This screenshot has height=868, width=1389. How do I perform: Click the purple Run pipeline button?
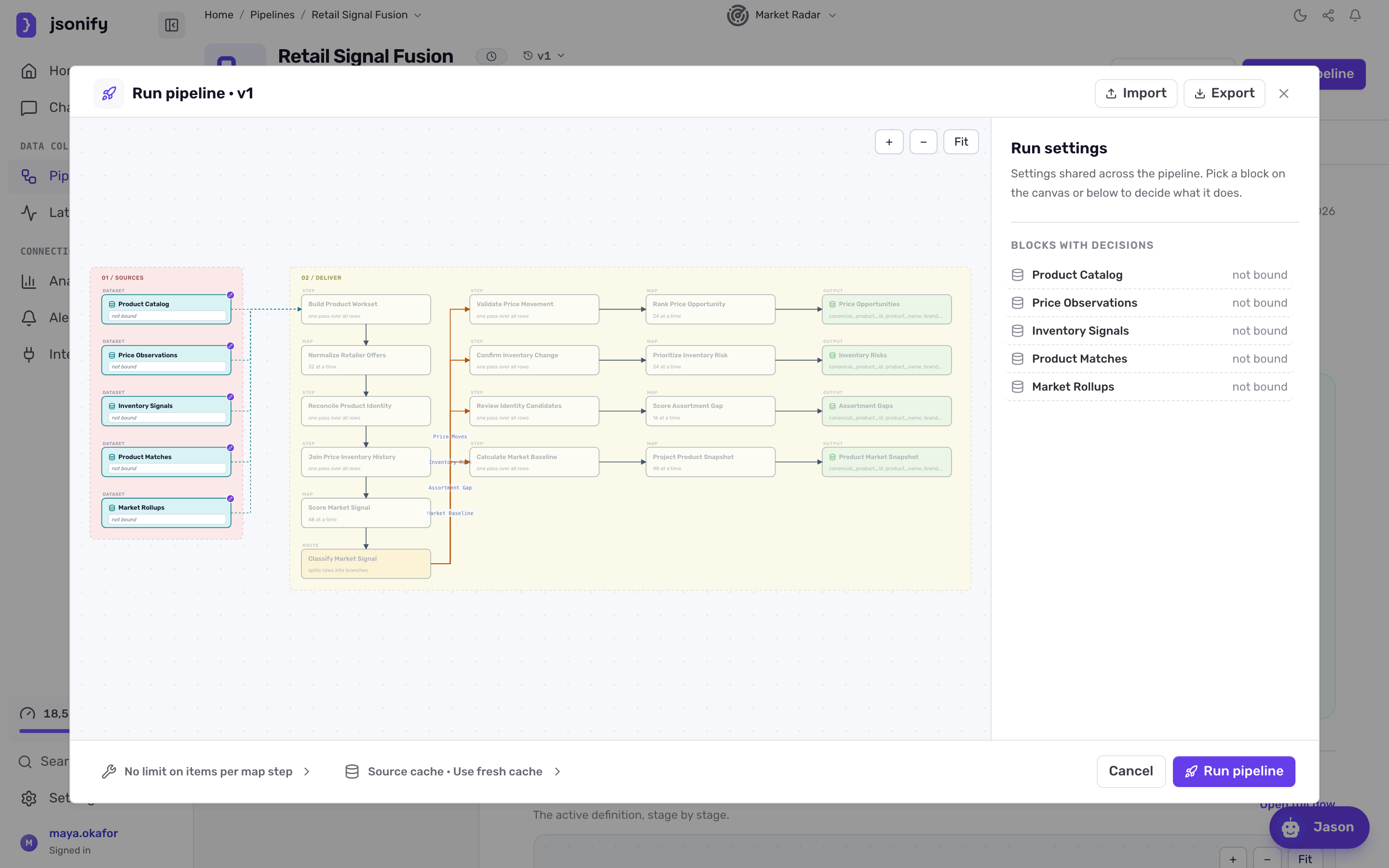1234,771
